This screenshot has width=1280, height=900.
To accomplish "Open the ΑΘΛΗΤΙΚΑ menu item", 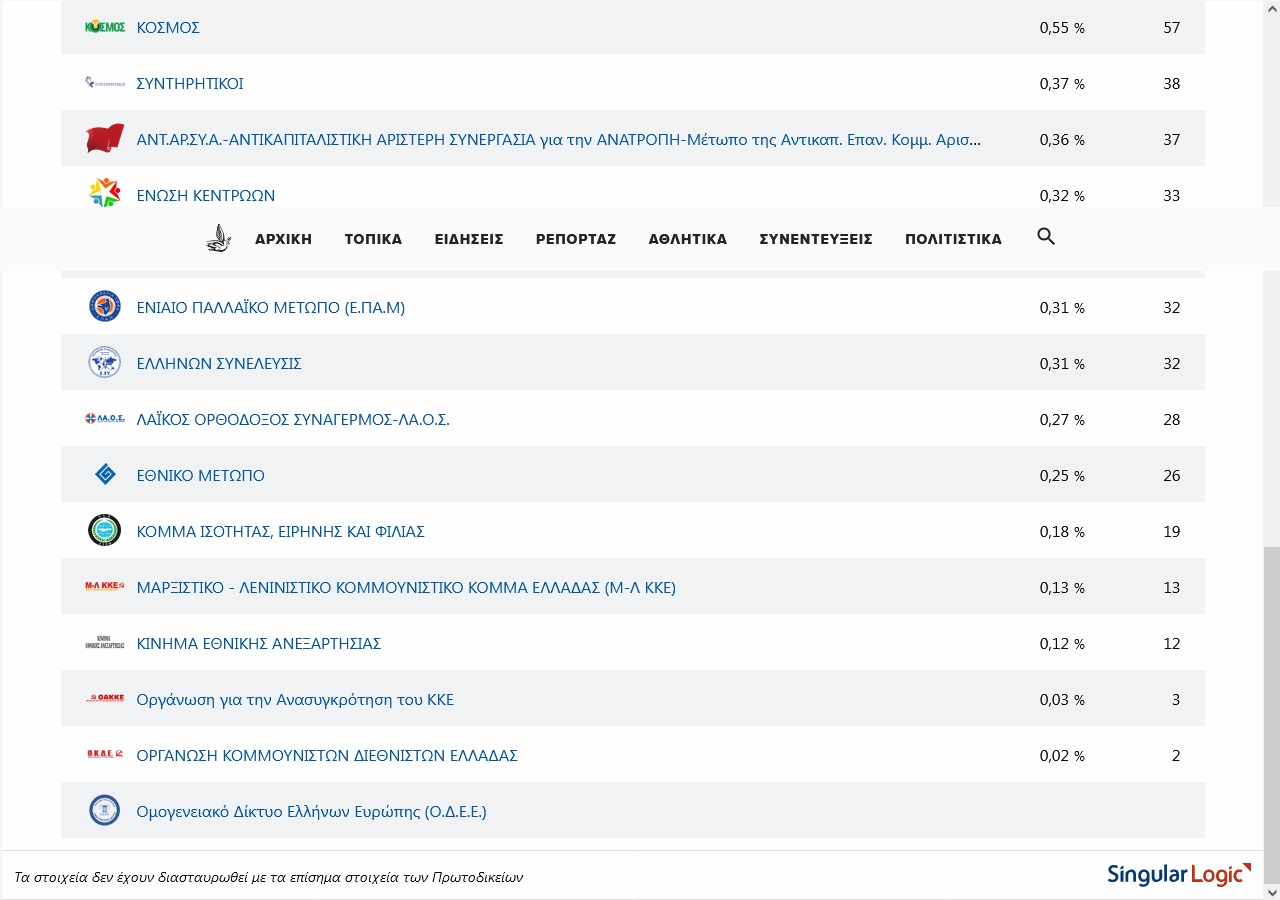I will point(687,239).
